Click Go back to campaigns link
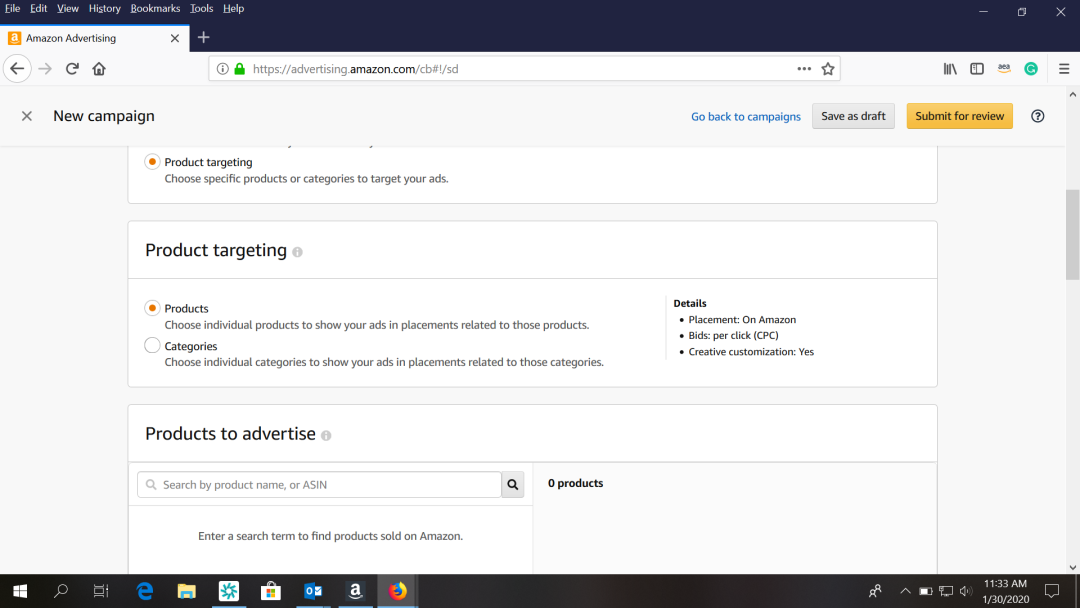The image size is (1080, 608). [745, 117]
